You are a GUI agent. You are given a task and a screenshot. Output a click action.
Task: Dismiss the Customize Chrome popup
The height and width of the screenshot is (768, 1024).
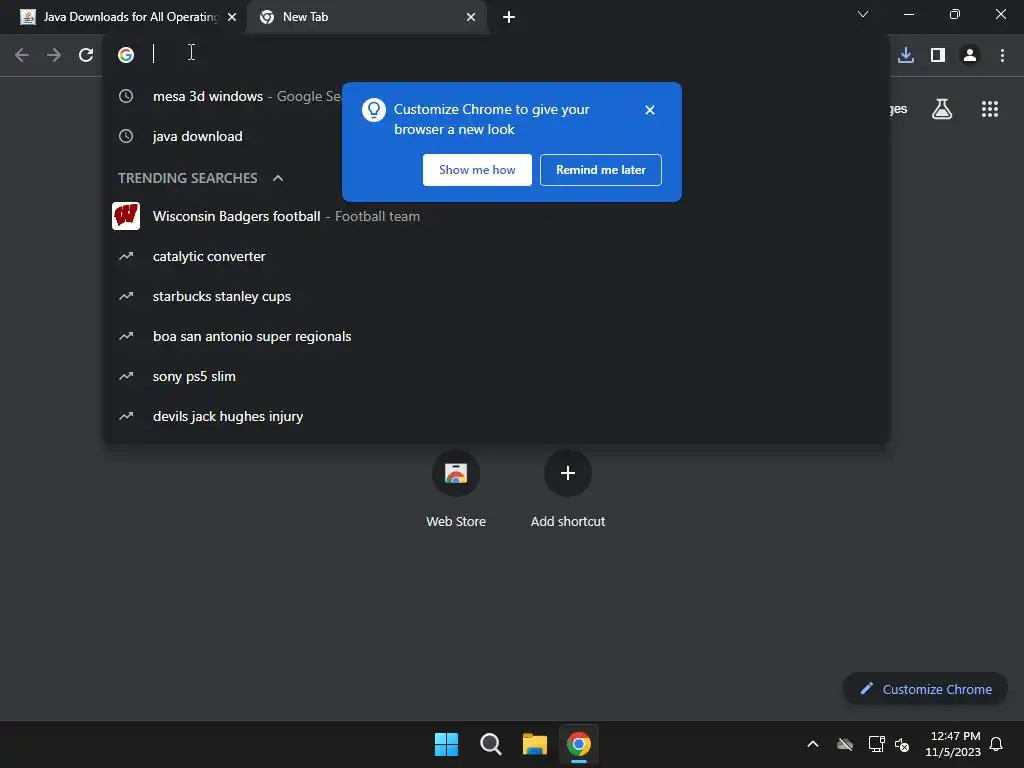[649, 110]
